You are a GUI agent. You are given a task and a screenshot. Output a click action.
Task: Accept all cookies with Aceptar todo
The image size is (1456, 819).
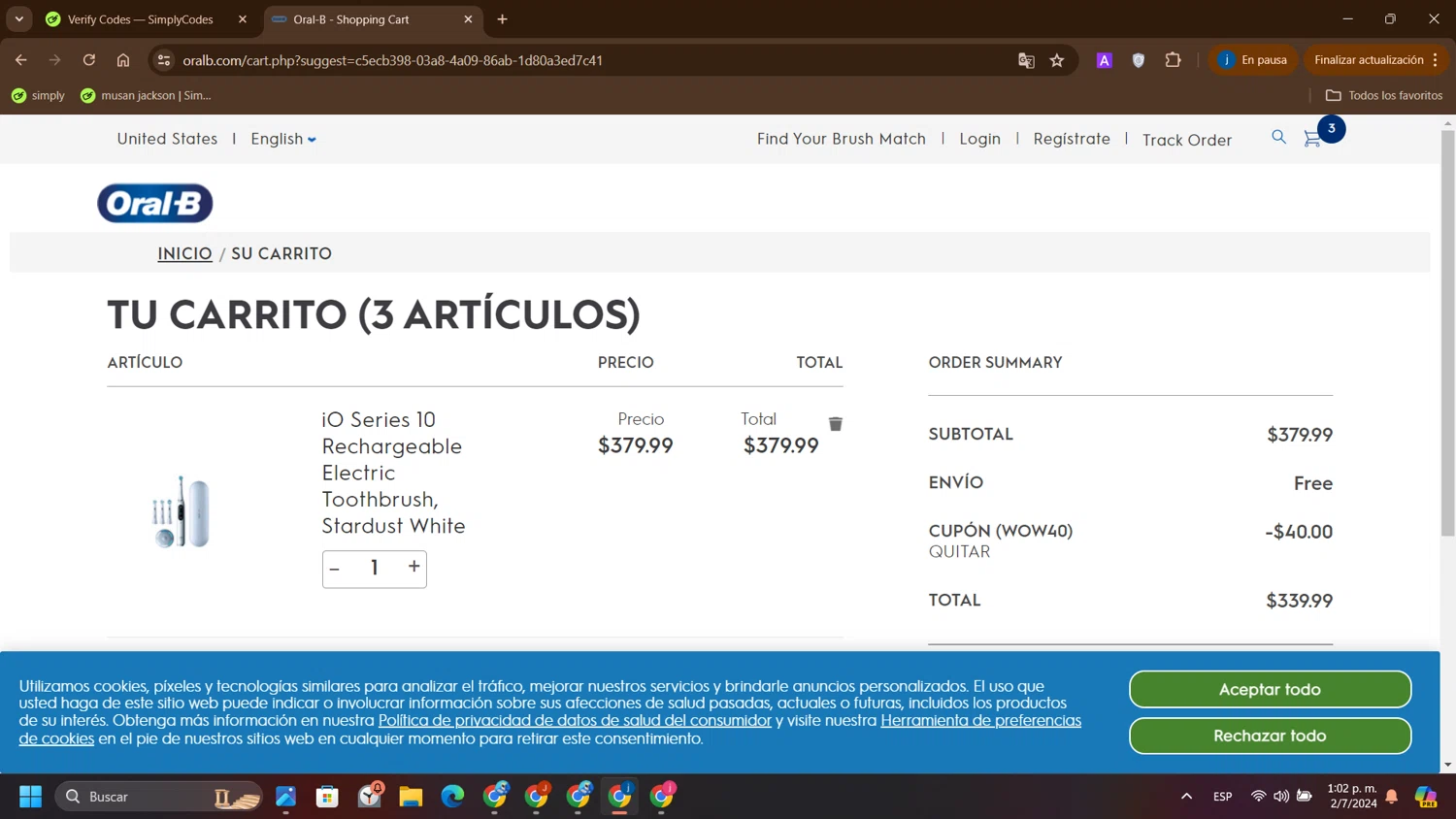[1270, 690]
